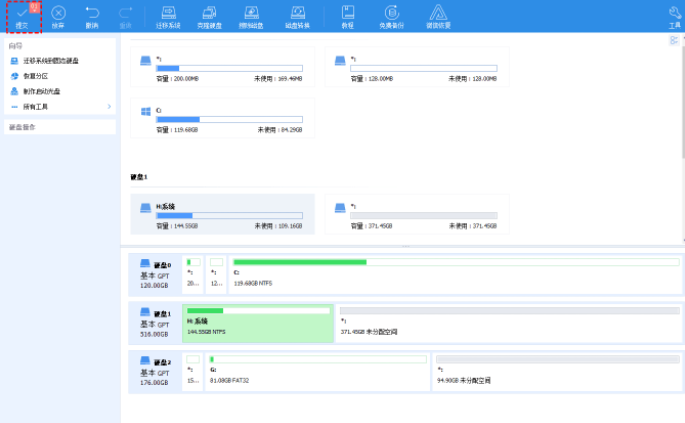Open the 磁盘转换 (Disk Convert) toolbar icon
Screen dimensions: 685x423
pos(298,15)
